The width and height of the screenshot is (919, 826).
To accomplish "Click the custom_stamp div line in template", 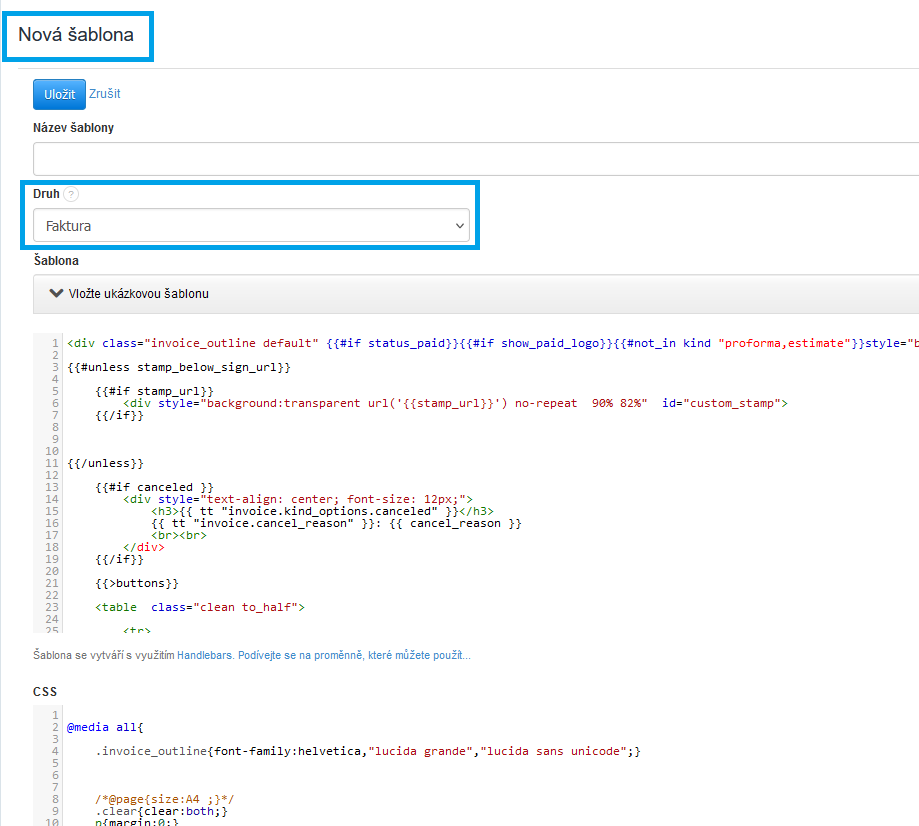I will (455, 403).
